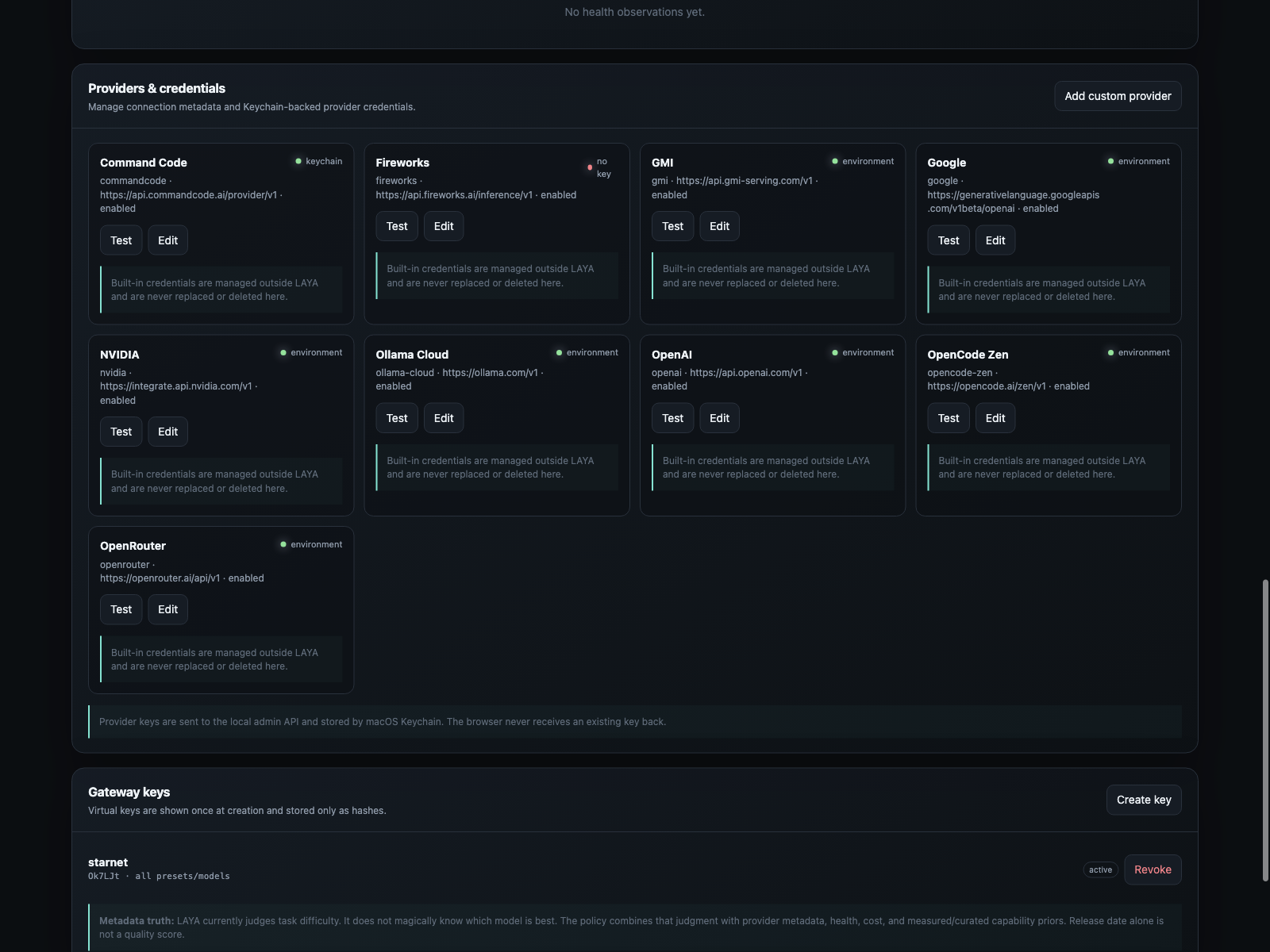Image resolution: width=1270 pixels, height=952 pixels.
Task: Click the OpenAI environment status indicator
Action: (x=863, y=352)
